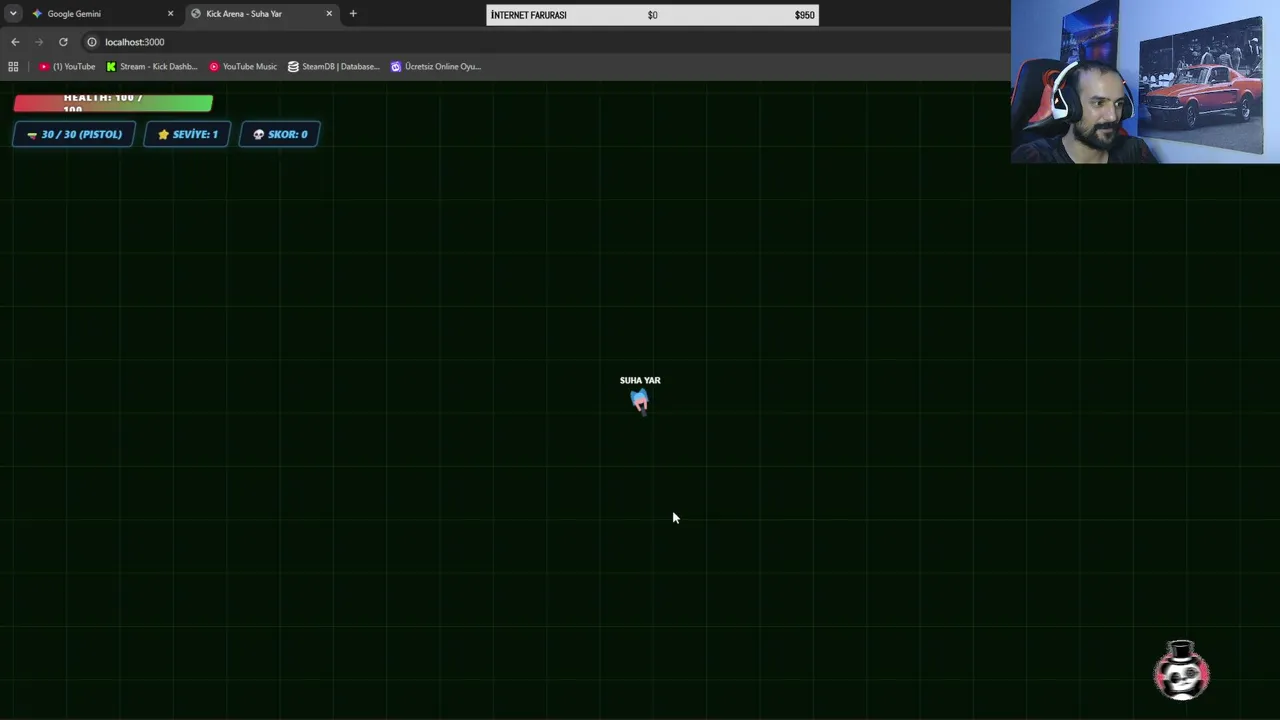Click the skull icon in the score badge
The image size is (1280, 720).
click(x=258, y=134)
